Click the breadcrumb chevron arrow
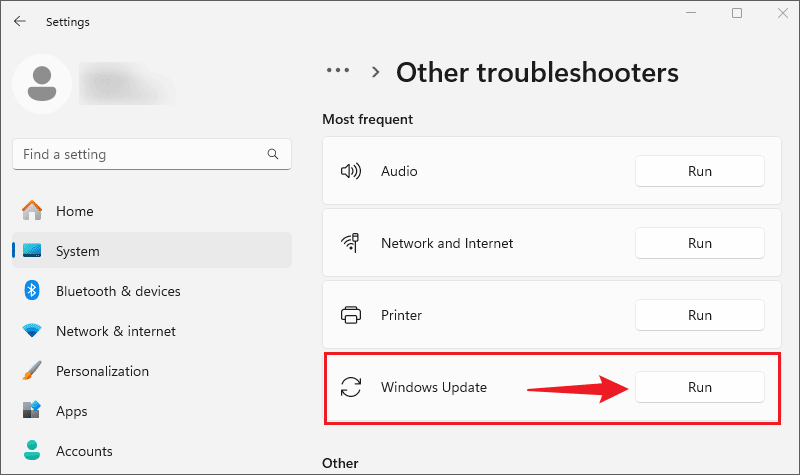The width and height of the screenshot is (800, 475). [376, 72]
